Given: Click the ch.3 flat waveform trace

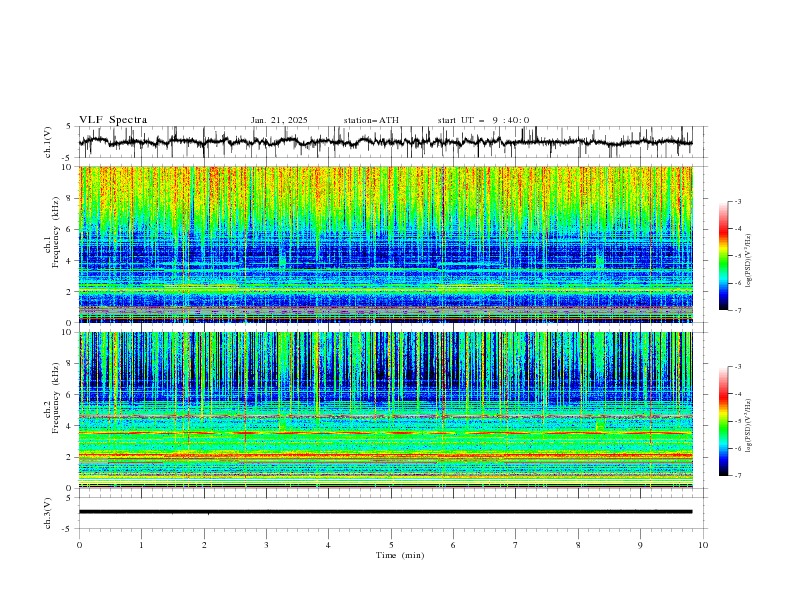Looking at the screenshot, I should 385,512.
